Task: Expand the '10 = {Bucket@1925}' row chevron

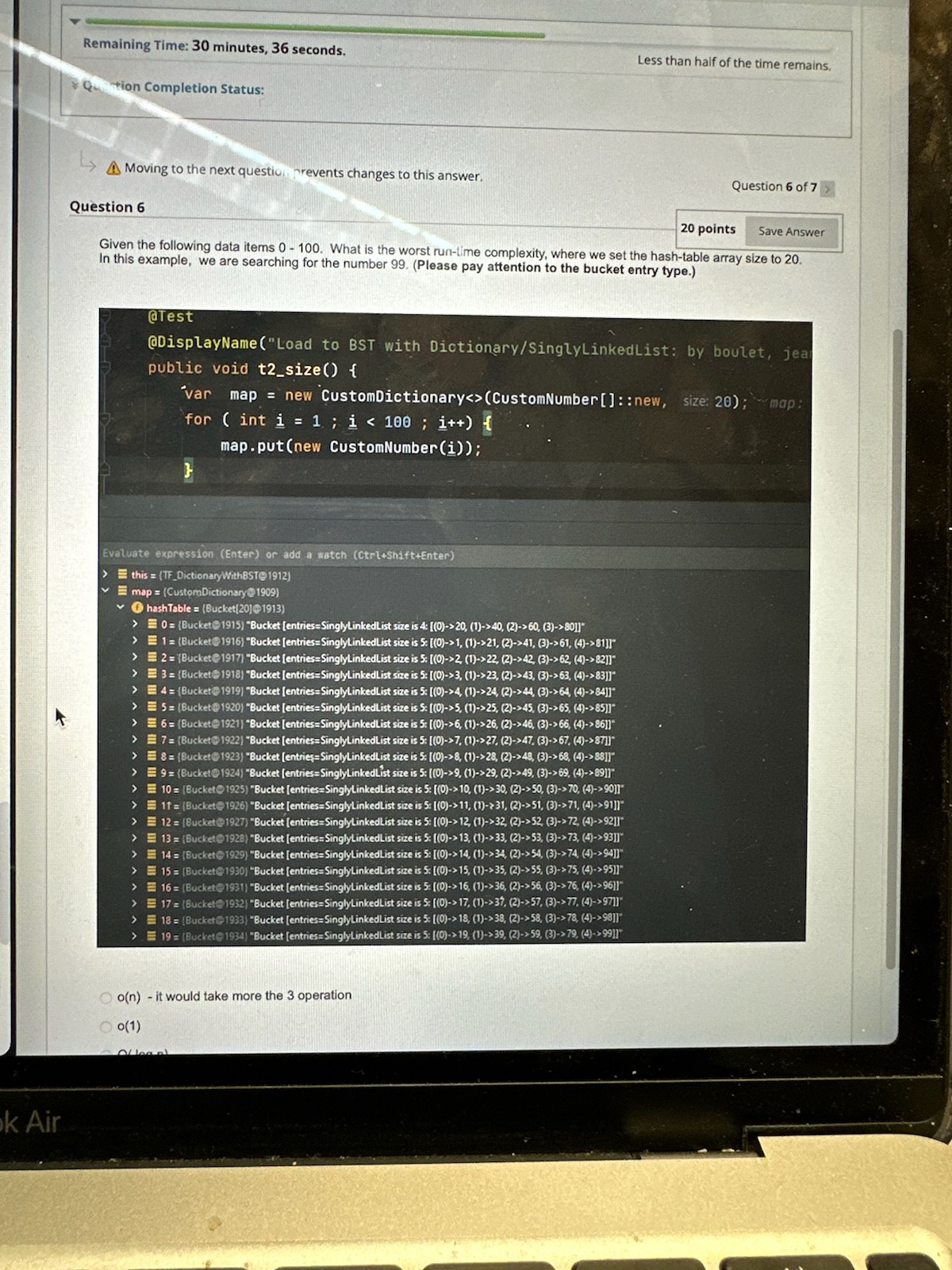Action: click(136, 789)
